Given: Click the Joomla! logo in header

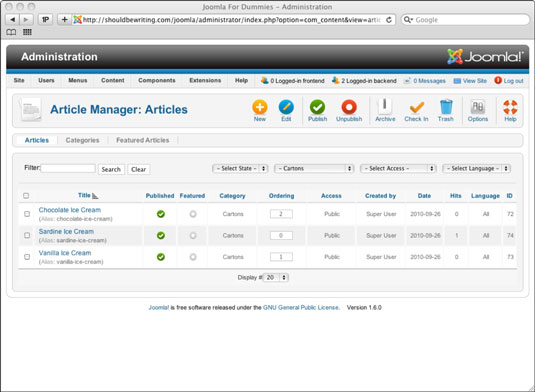Looking at the screenshot, I should click(x=485, y=57).
